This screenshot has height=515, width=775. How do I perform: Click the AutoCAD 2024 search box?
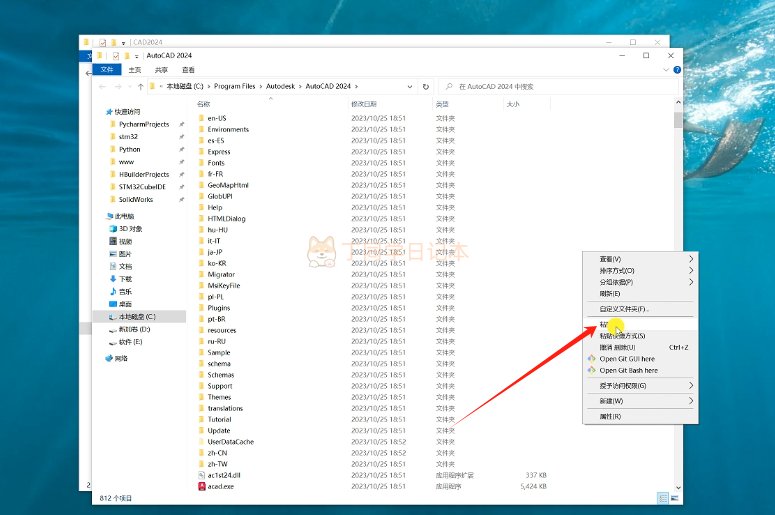coord(558,86)
